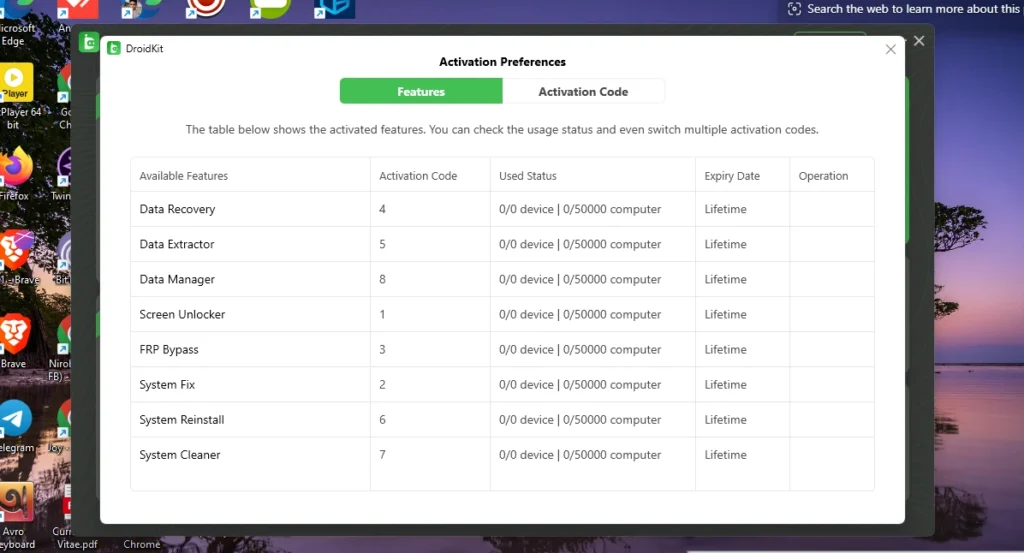This screenshot has height=553, width=1024.
Task: Click Search the web to learn more
Action: (x=913, y=9)
